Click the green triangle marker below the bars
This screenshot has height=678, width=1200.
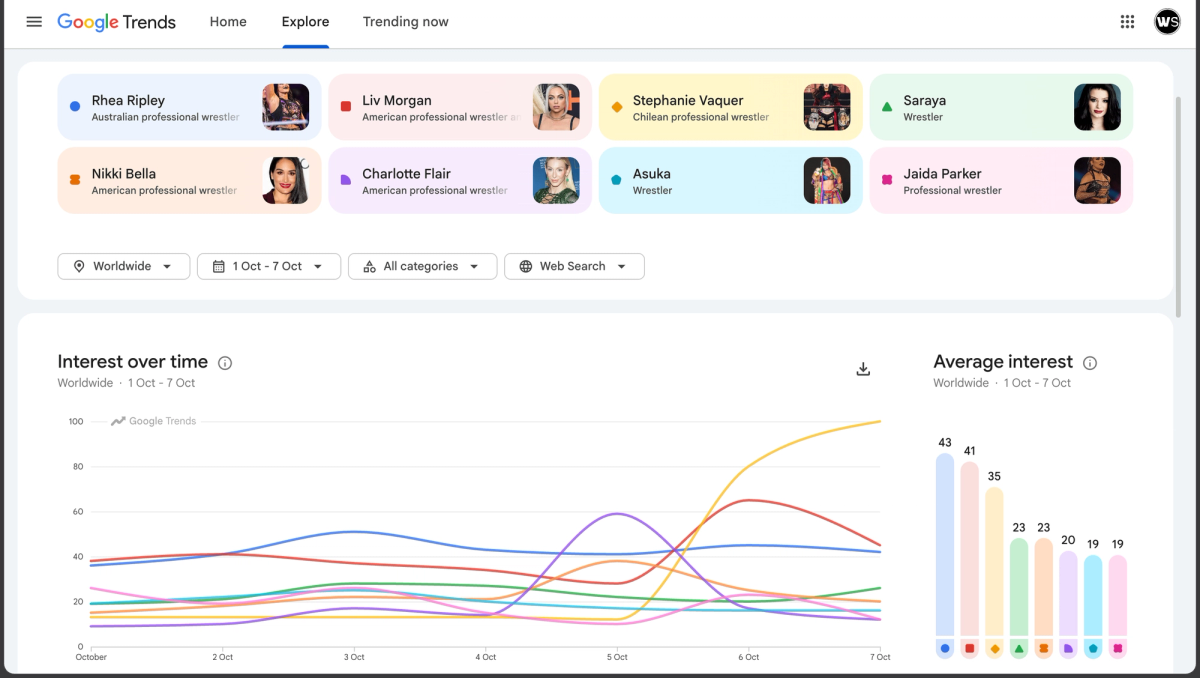[1019, 648]
